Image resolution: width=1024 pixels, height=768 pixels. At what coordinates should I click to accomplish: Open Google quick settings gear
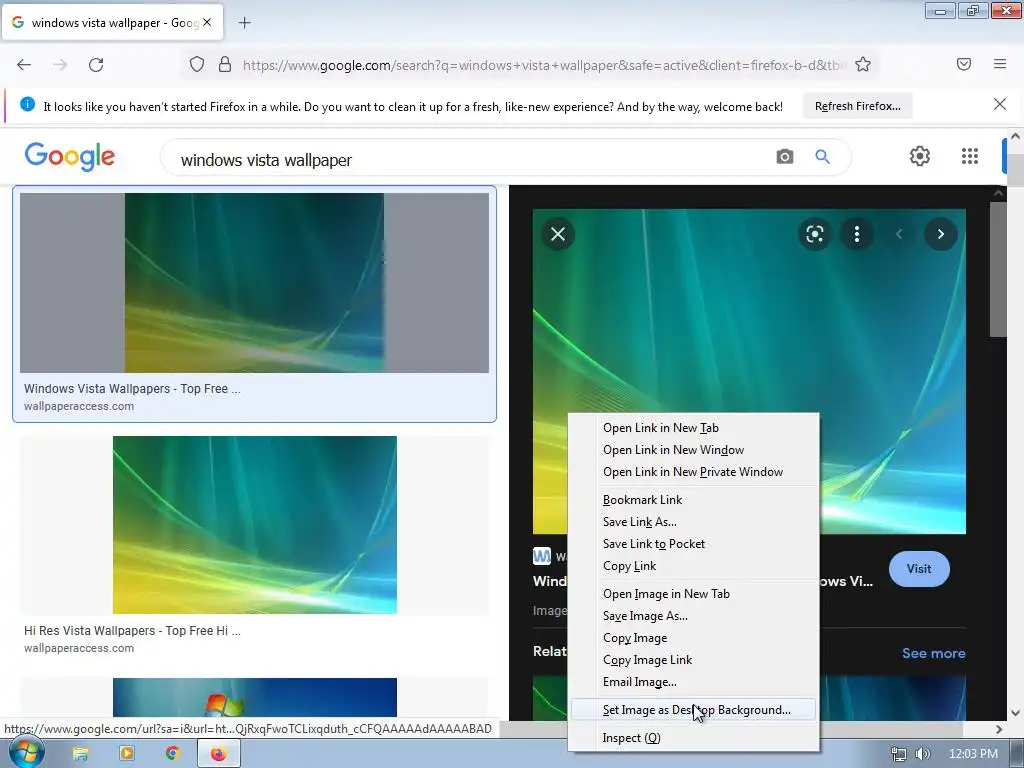pos(920,156)
